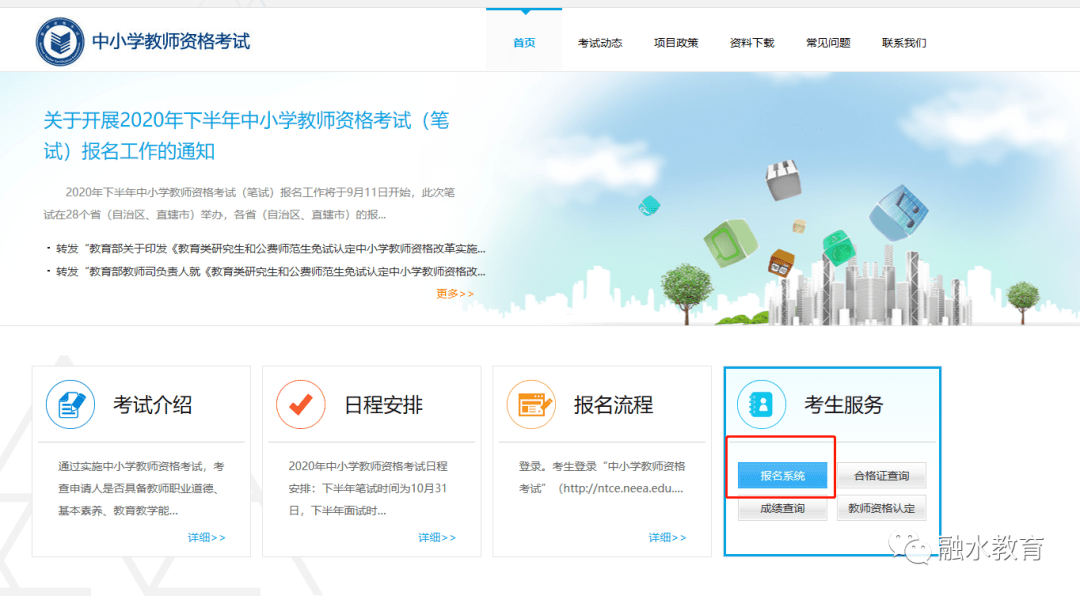Click the highlighted 报名系统 button
This screenshot has height=596, width=1080.
[x=781, y=476]
